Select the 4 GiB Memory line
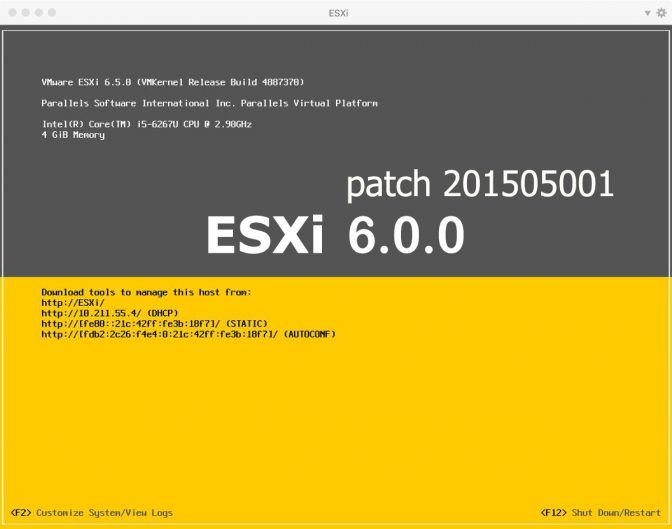The height and width of the screenshot is (529, 672). pos(73,135)
